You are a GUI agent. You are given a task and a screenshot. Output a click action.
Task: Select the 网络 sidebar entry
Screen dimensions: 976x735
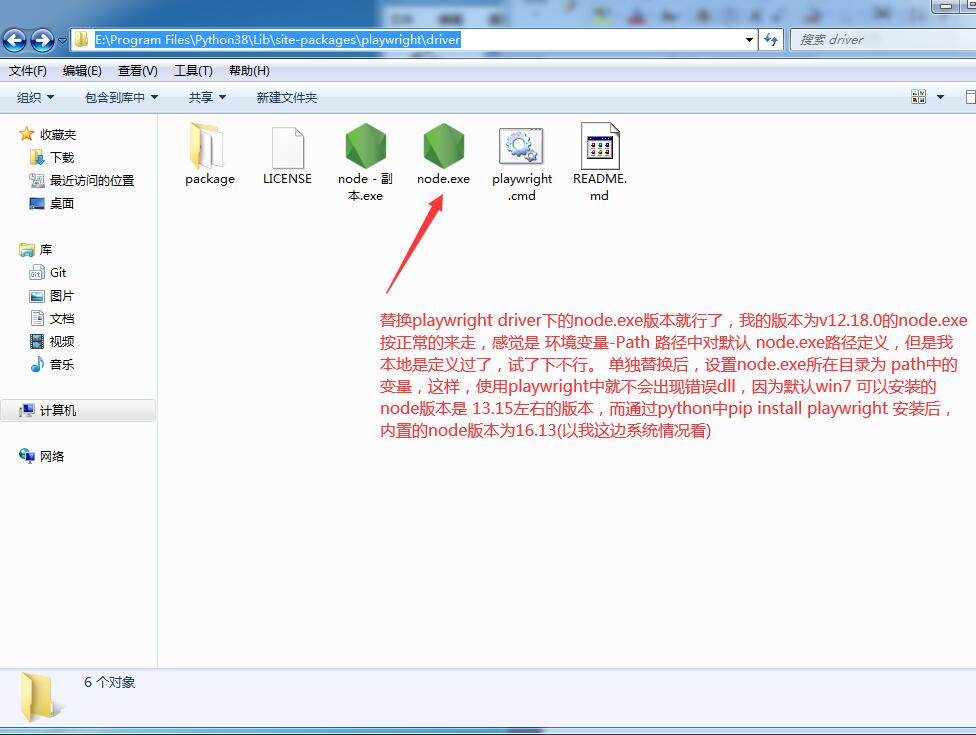click(x=52, y=457)
